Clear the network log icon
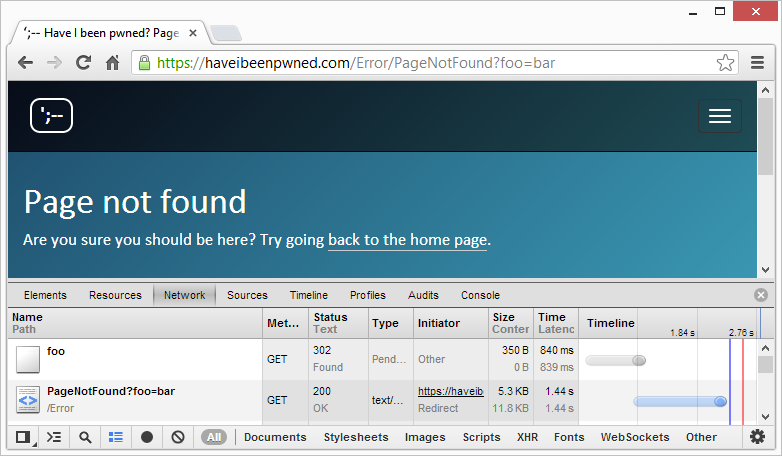782x456 pixels. (178, 438)
